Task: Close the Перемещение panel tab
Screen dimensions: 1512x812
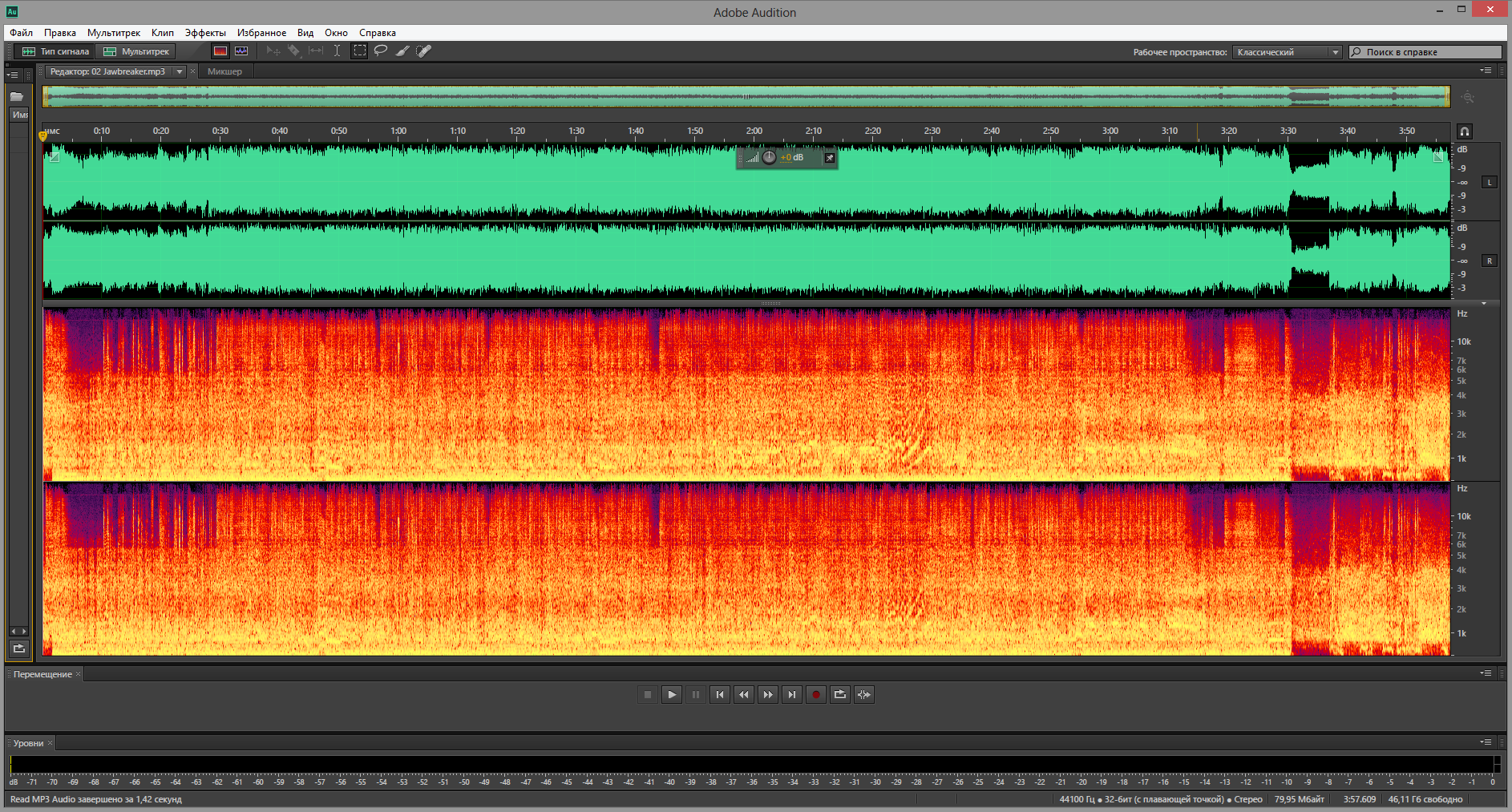Action: pyautogui.click(x=78, y=674)
